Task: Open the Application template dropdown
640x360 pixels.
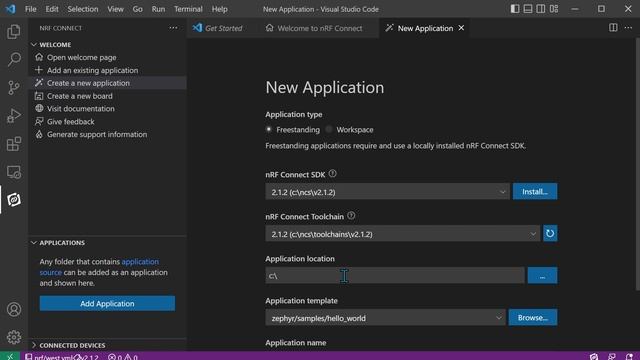Action: (x=385, y=318)
